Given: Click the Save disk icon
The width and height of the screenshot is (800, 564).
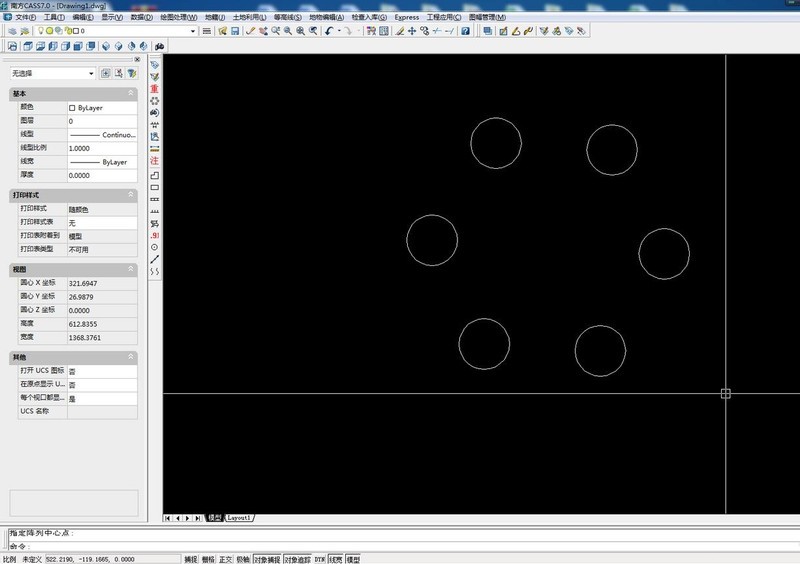Looking at the screenshot, I should point(235,31).
